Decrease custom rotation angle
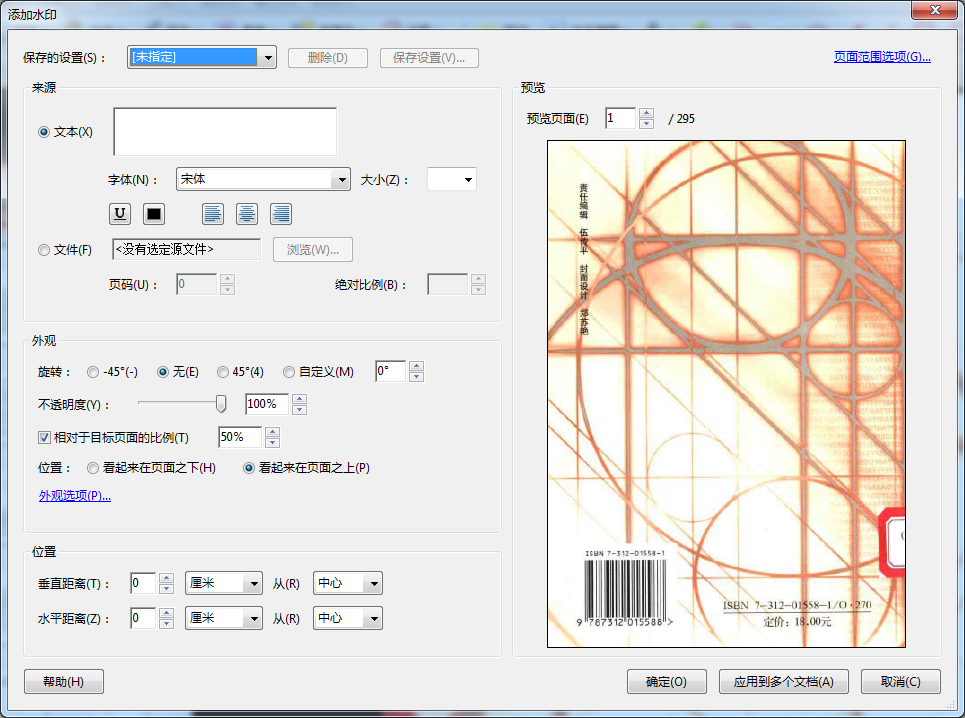 tap(416, 377)
